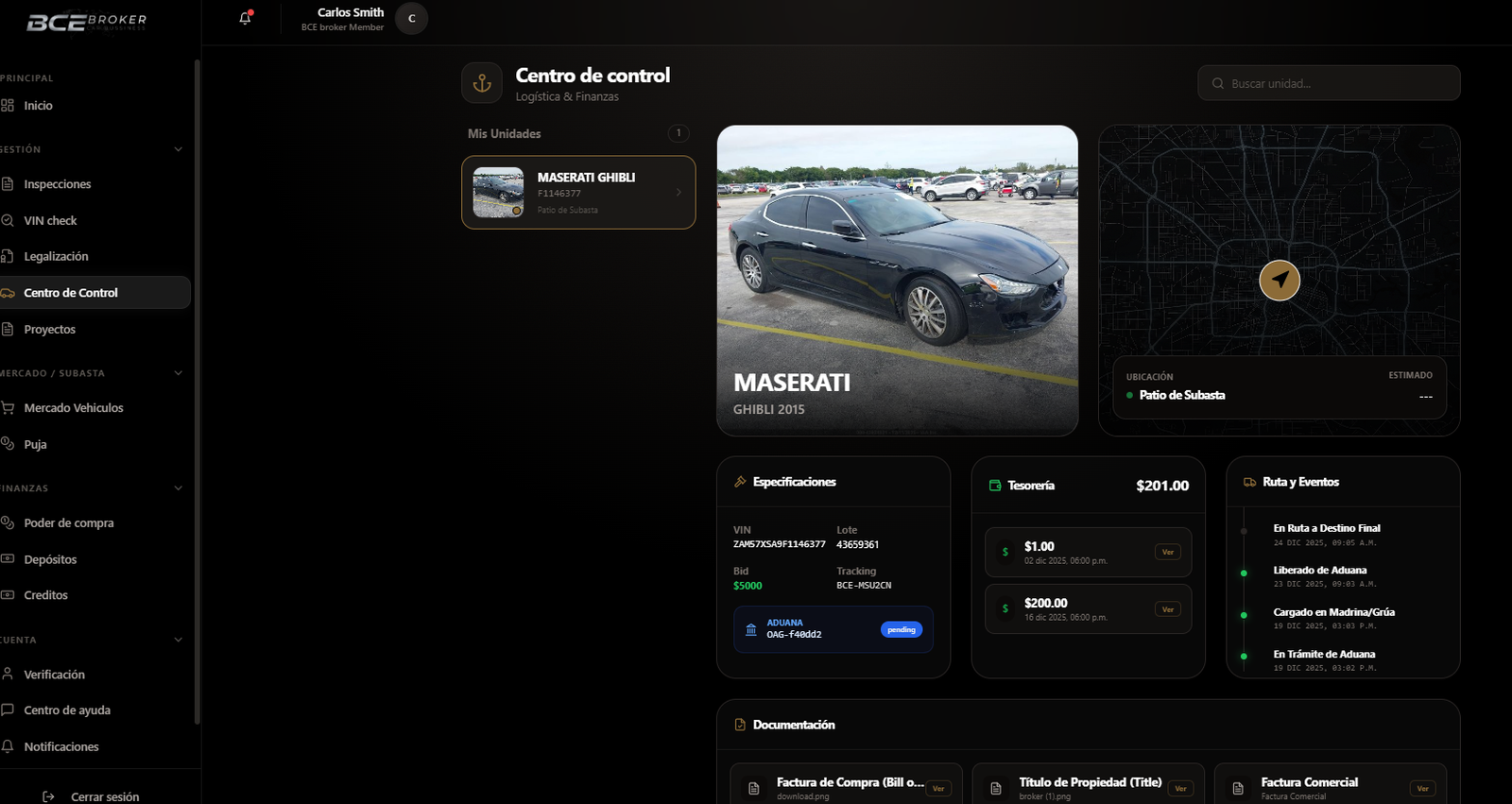Click the dollar icon on $200.00 payment
Image resolution: width=1512 pixels, height=804 pixels.
[1005, 608]
